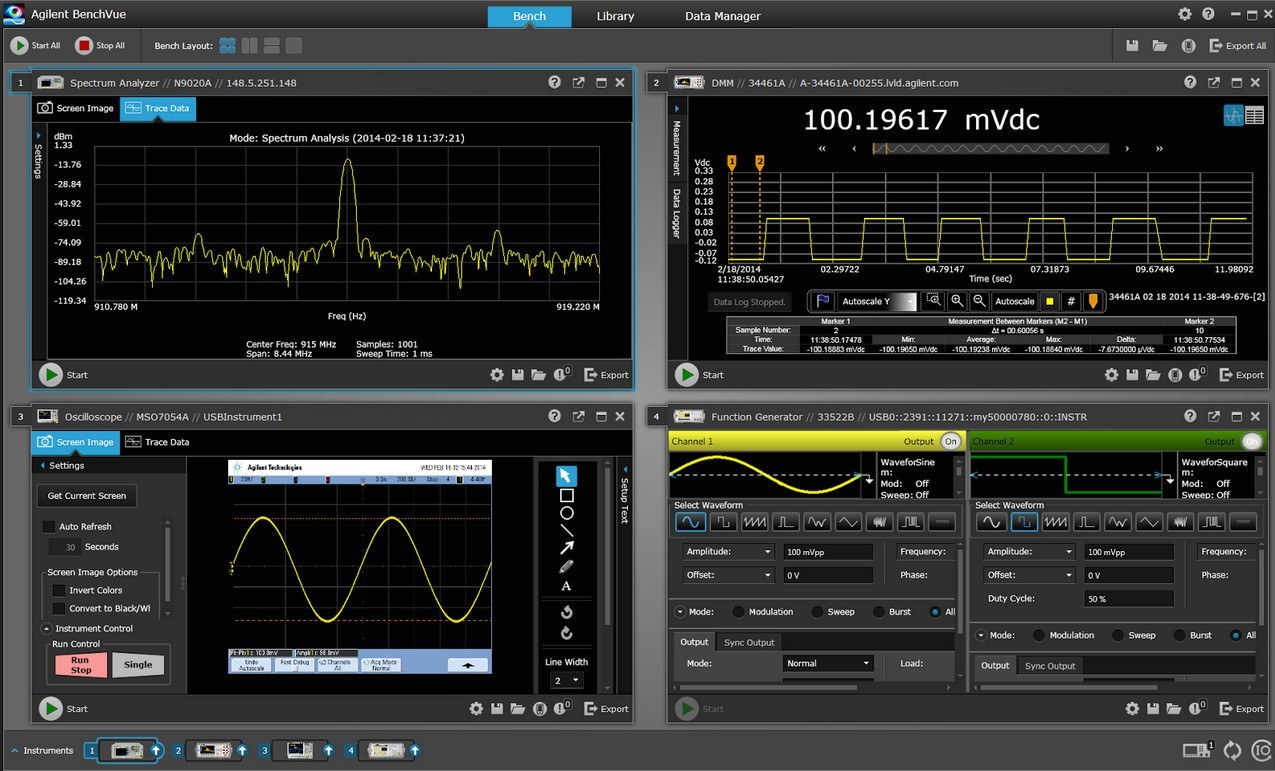Select square waveform for Channel 1

coord(722,522)
